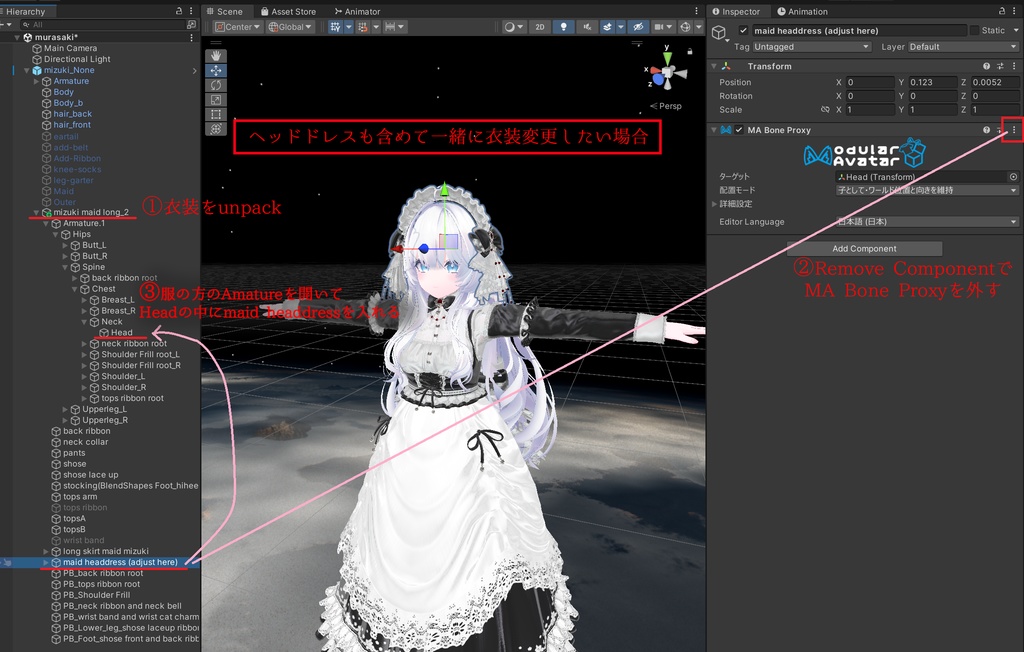The width and height of the screenshot is (1024, 652).
Task: Click the Y axis cone on orientation gizmo
Action: click(667, 57)
